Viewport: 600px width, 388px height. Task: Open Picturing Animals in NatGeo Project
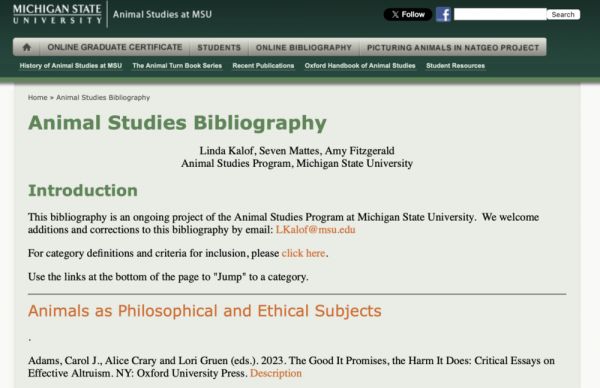click(x=453, y=47)
